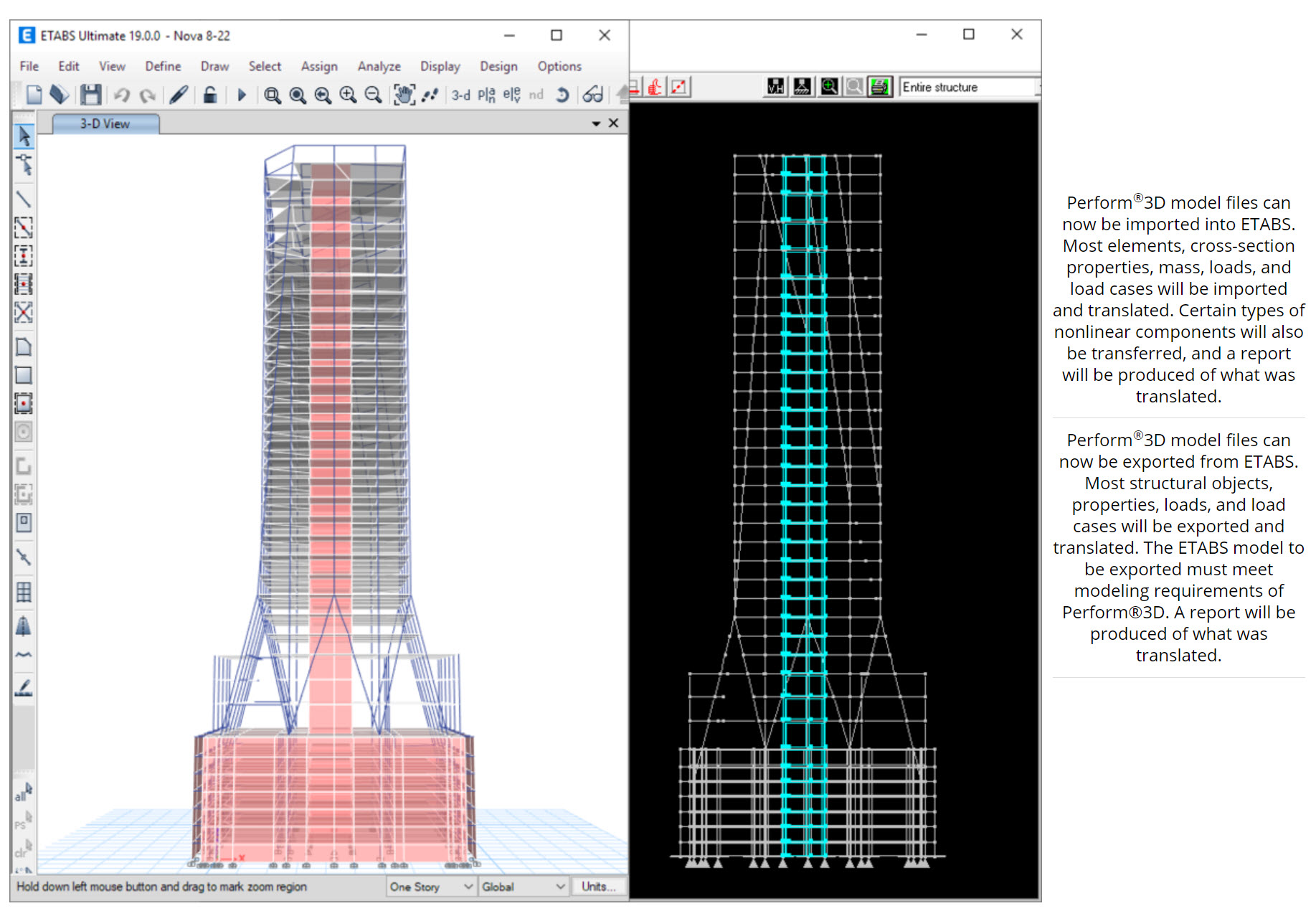
Task: Expand the view tab list dropdown arrow
Action: (596, 123)
